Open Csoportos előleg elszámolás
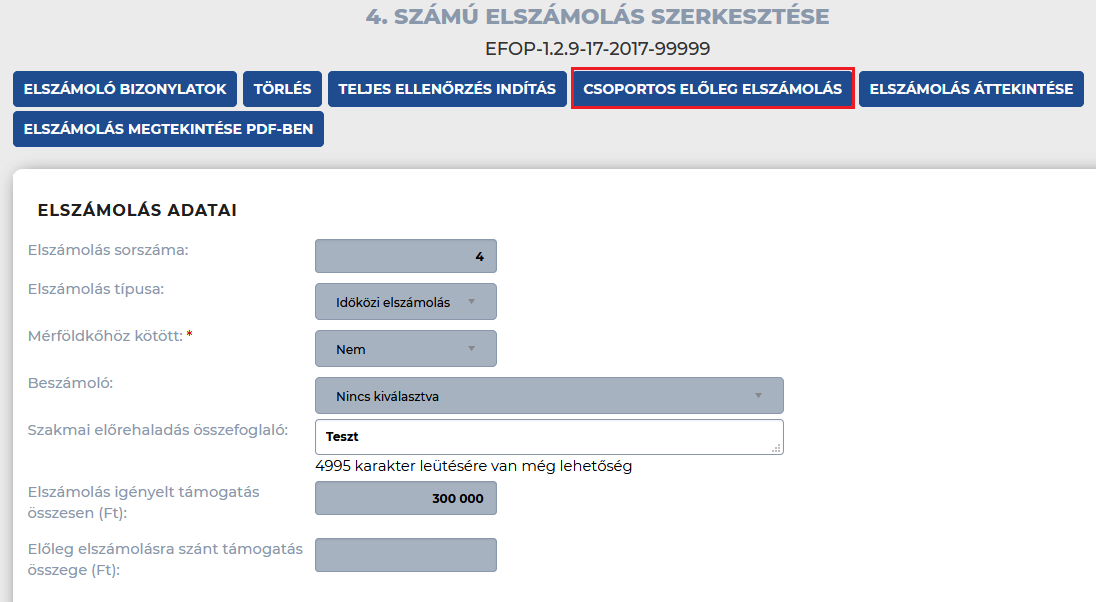1096x602 pixels. coord(713,89)
